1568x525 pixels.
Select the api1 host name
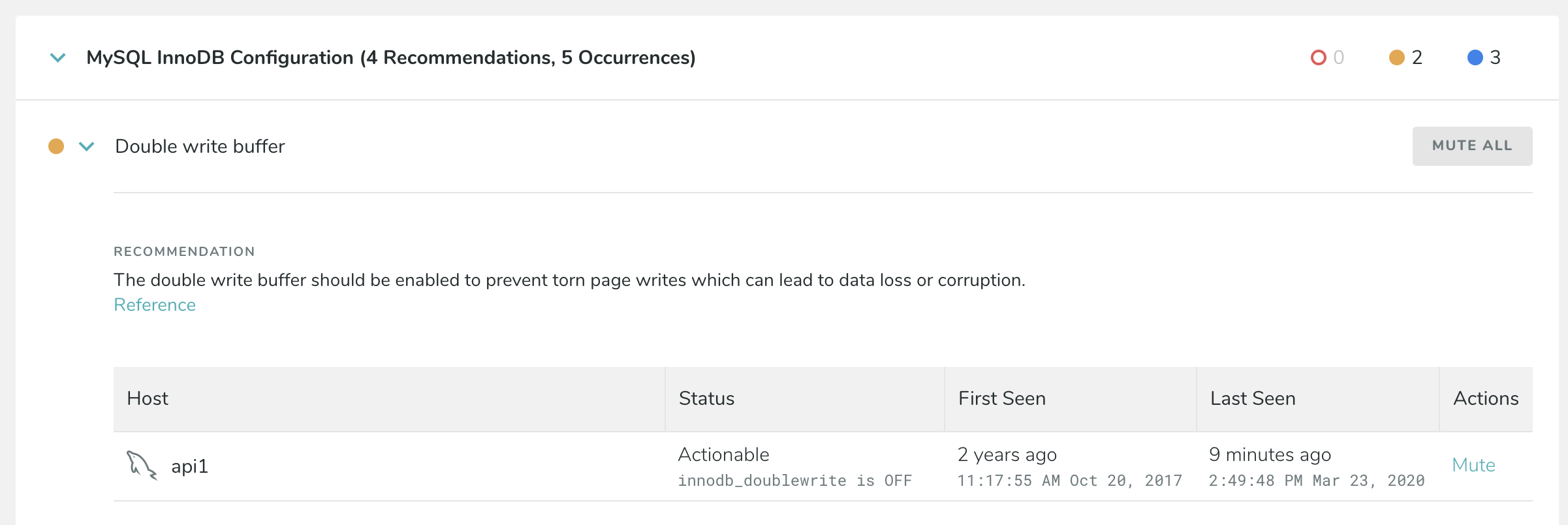click(189, 466)
